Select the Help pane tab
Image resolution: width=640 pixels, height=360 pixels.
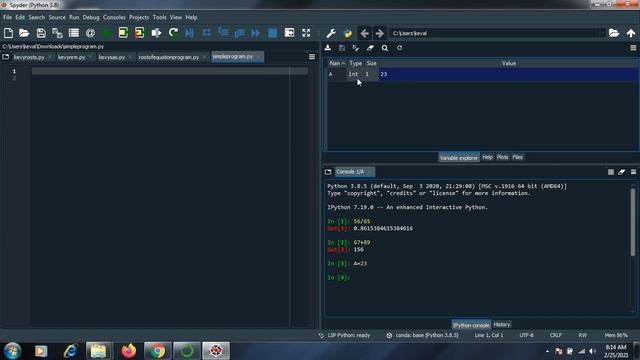pos(487,157)
